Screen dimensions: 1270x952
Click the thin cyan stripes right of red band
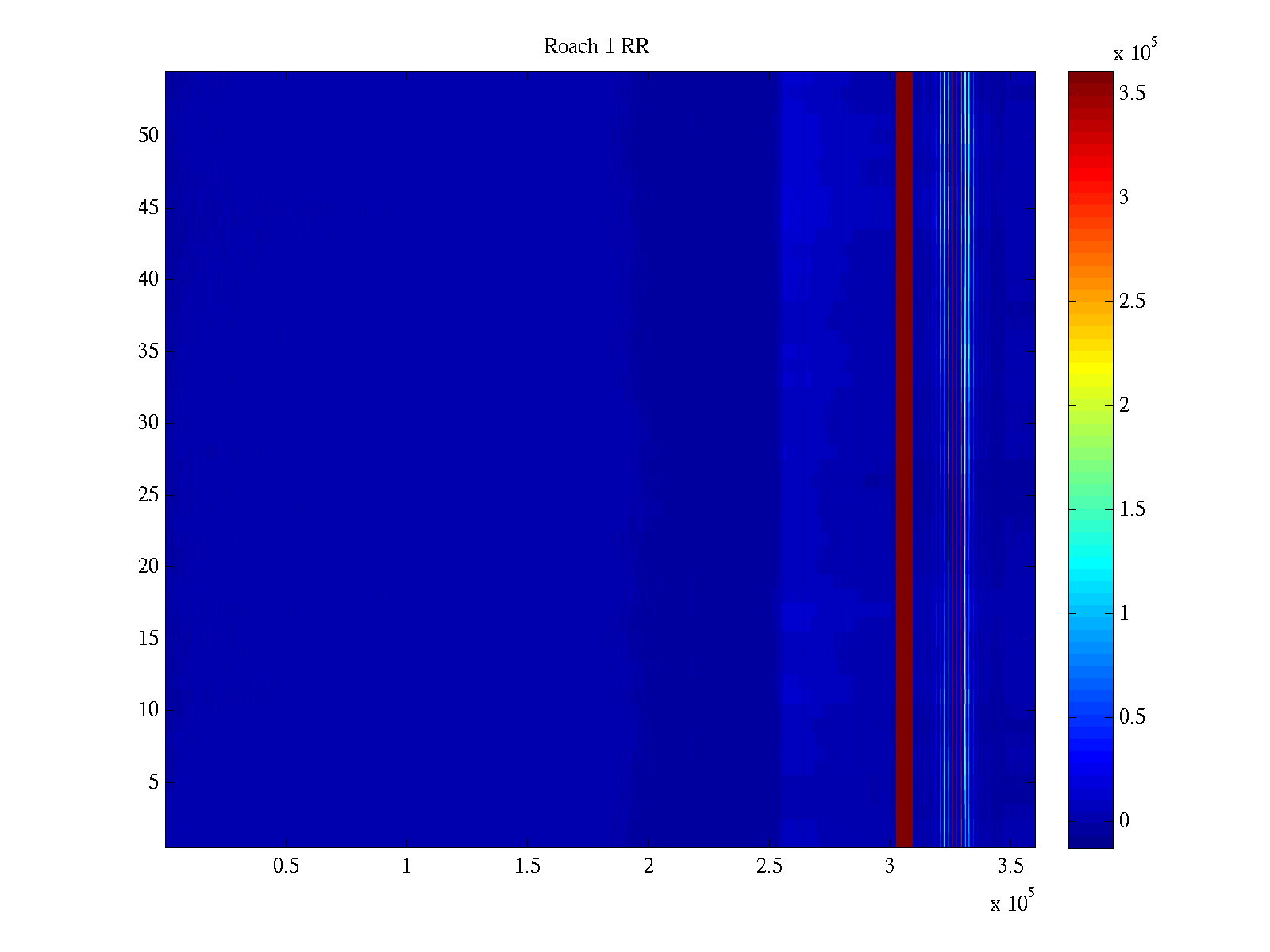[x=945, y=460]
